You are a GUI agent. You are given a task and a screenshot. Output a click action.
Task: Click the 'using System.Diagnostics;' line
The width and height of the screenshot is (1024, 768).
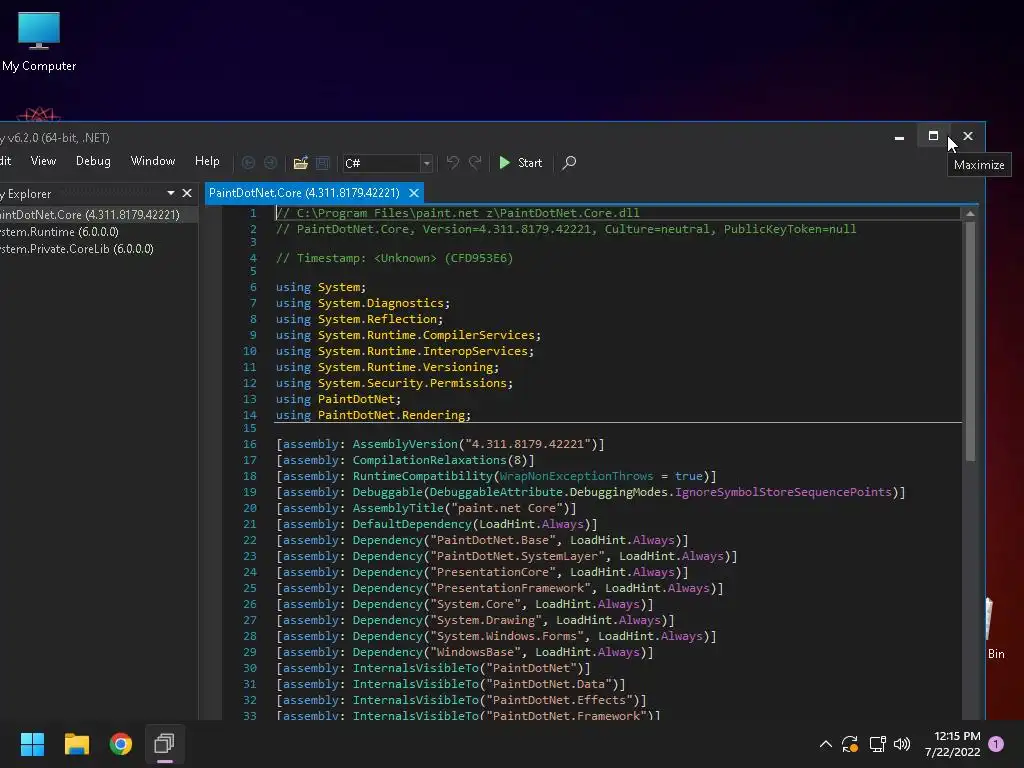coord(362,303)
